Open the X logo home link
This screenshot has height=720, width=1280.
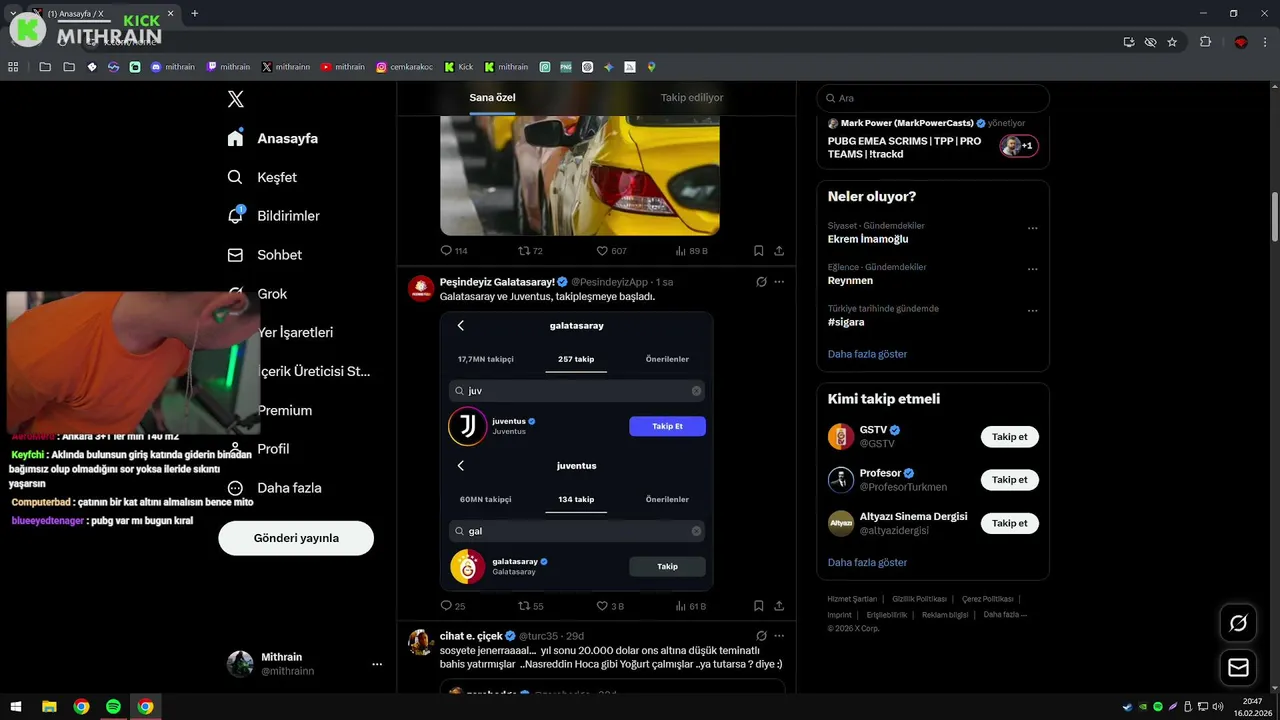[x=235, y=99]
